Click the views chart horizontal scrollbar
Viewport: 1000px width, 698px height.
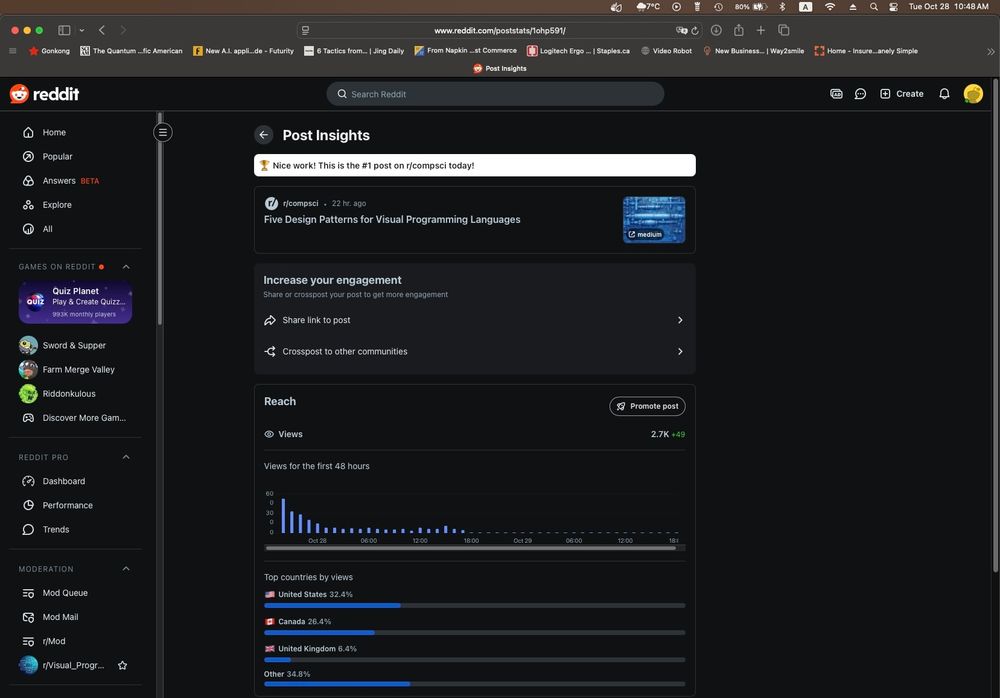(x=470, y=548)
